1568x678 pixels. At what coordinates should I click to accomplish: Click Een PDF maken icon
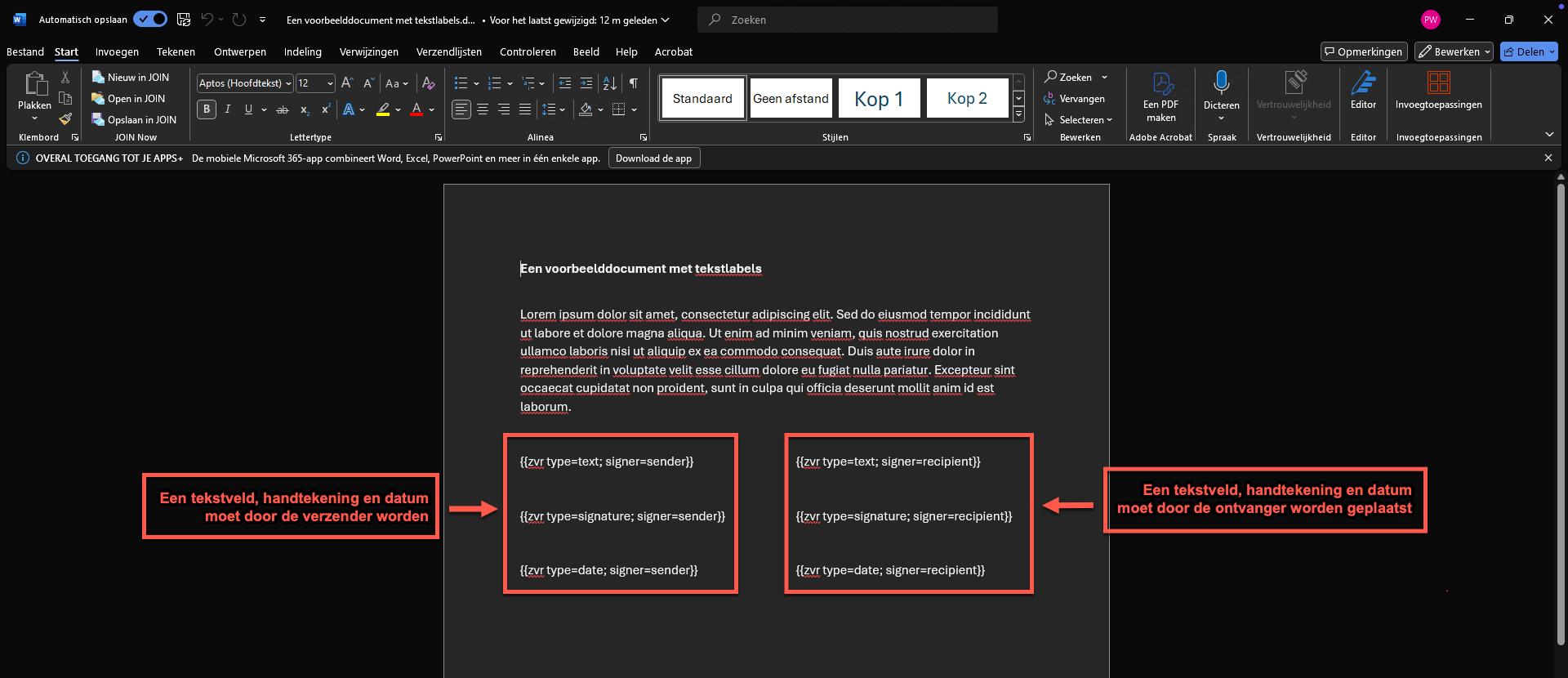tap(1160, 84)
